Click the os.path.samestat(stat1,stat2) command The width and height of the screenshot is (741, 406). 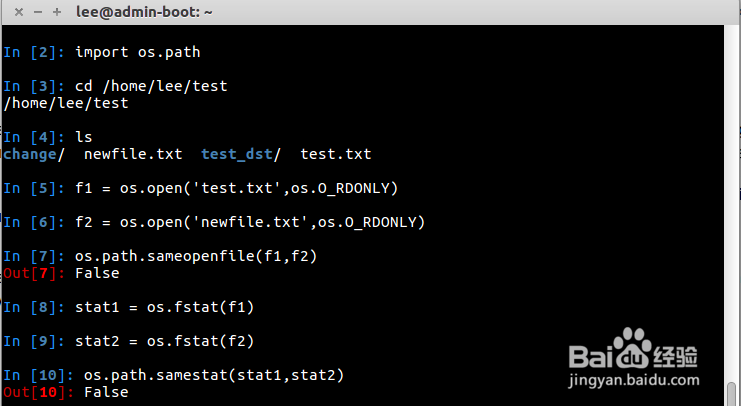pyautogui.click(x=213, y=375)
